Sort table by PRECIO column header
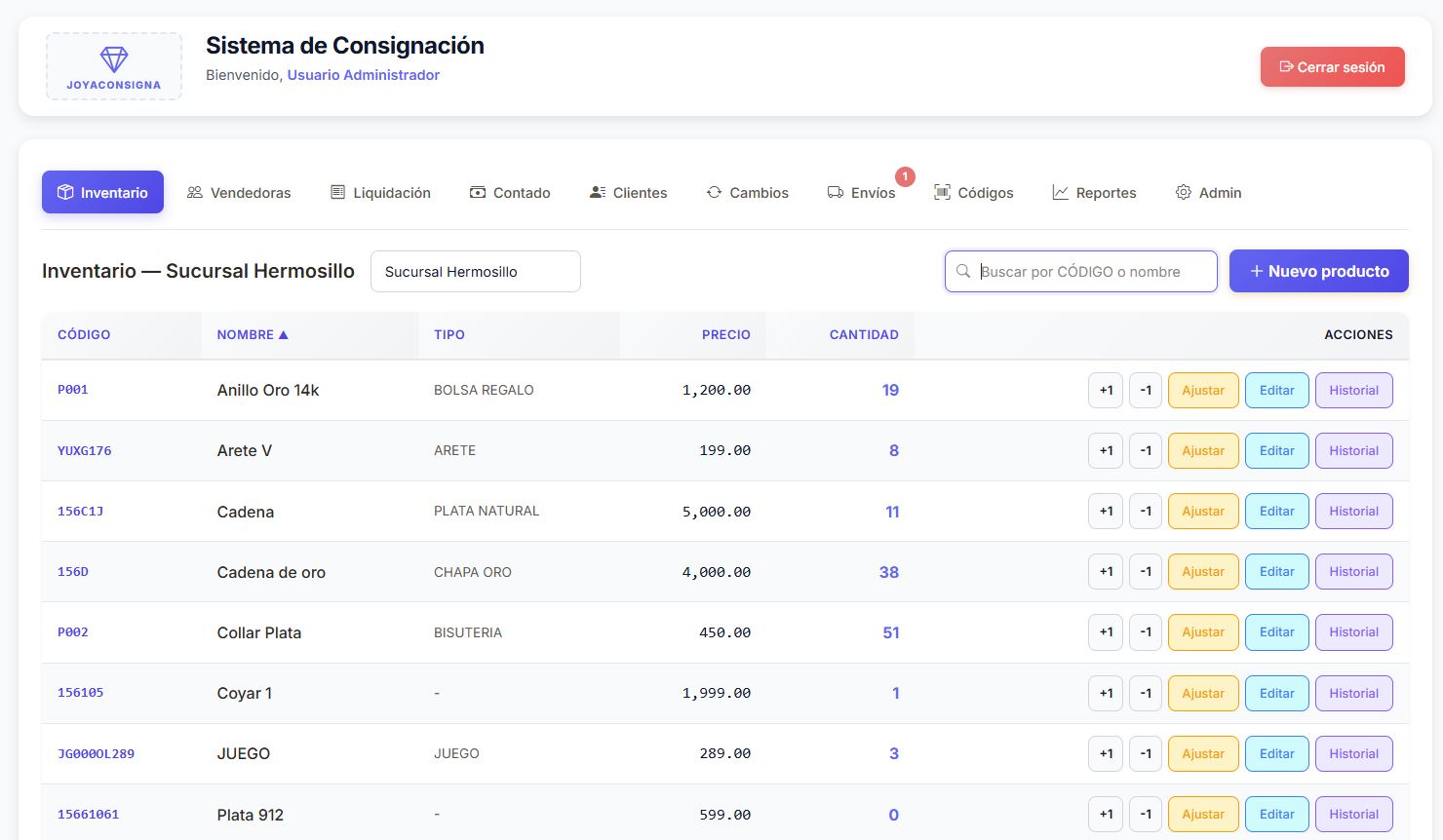 [x=726, y=334]
